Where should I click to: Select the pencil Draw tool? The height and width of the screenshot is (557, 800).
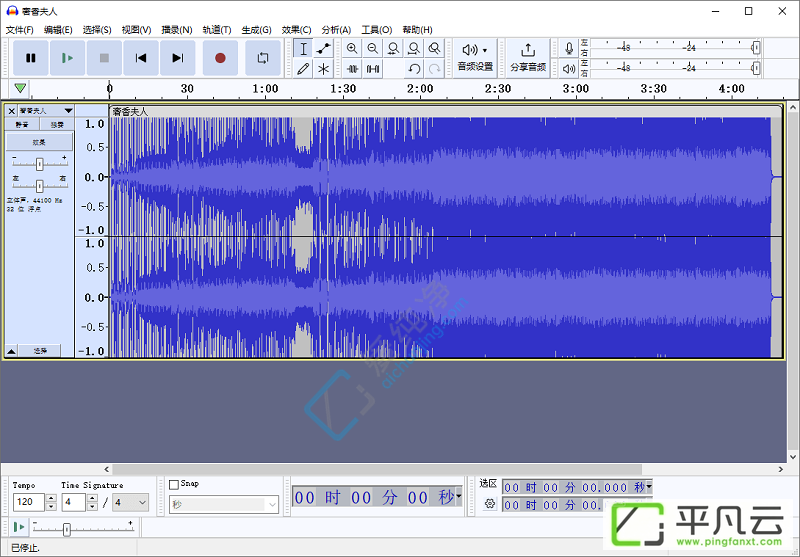303,68
